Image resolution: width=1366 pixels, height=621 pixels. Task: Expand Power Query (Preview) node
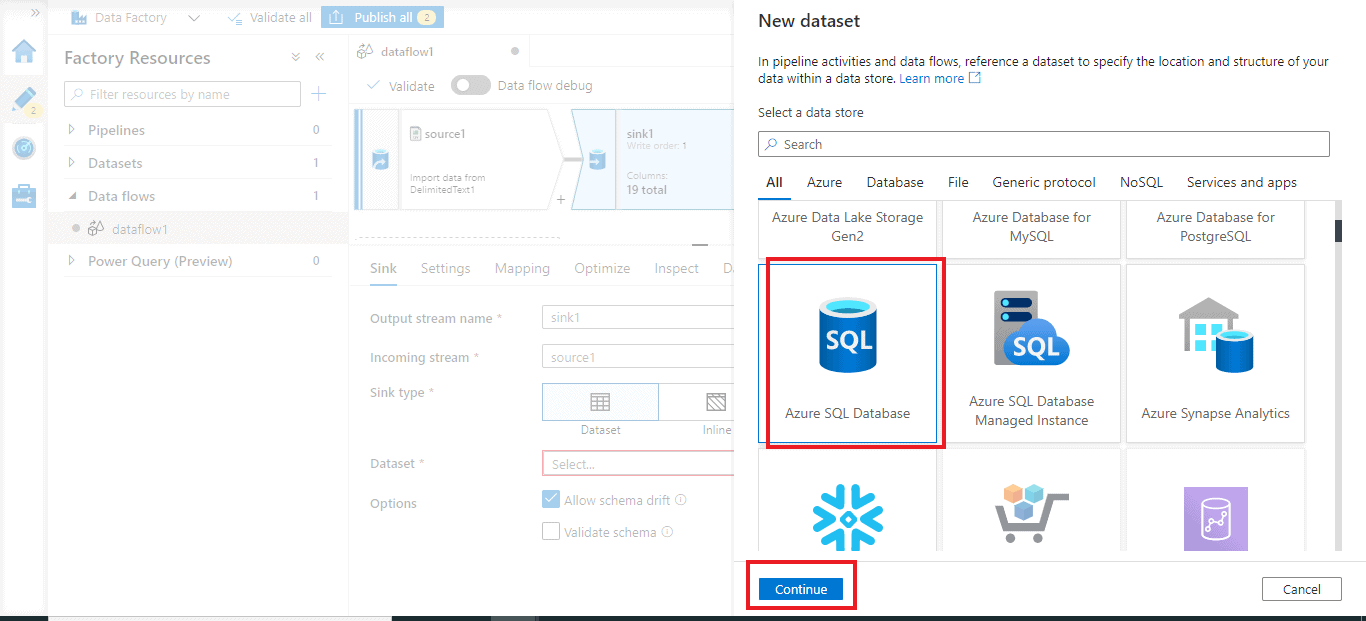[71, 261]
